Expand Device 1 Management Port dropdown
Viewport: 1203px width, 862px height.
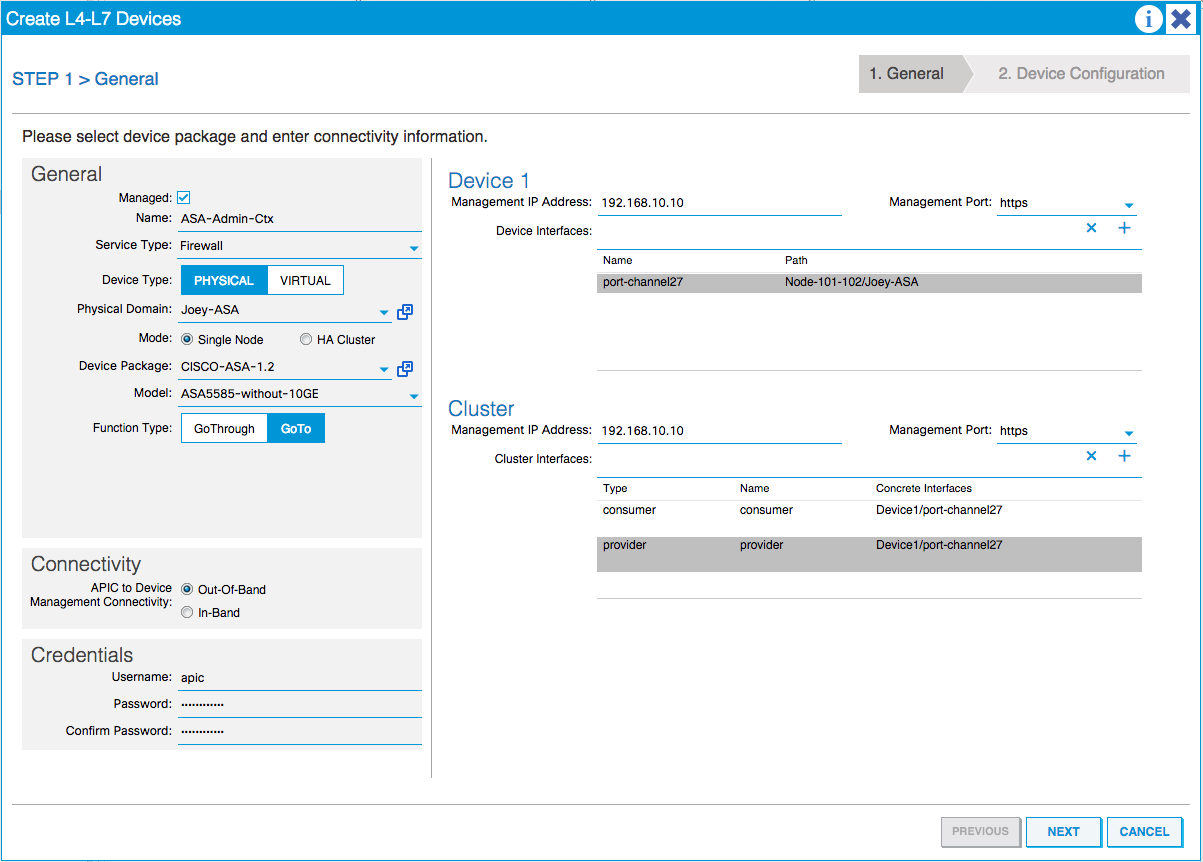pos(1128,206)
